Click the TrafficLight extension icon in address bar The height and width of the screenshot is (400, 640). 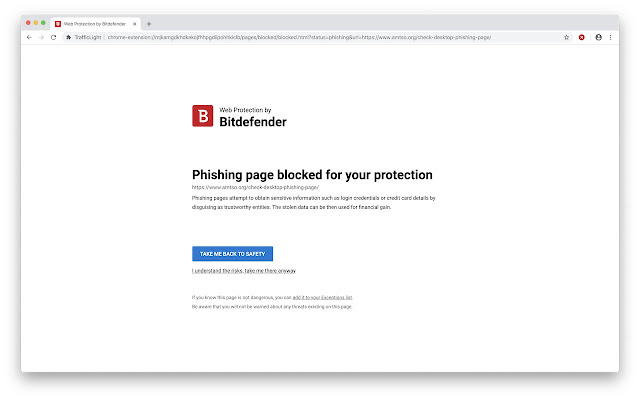(69, 37)
